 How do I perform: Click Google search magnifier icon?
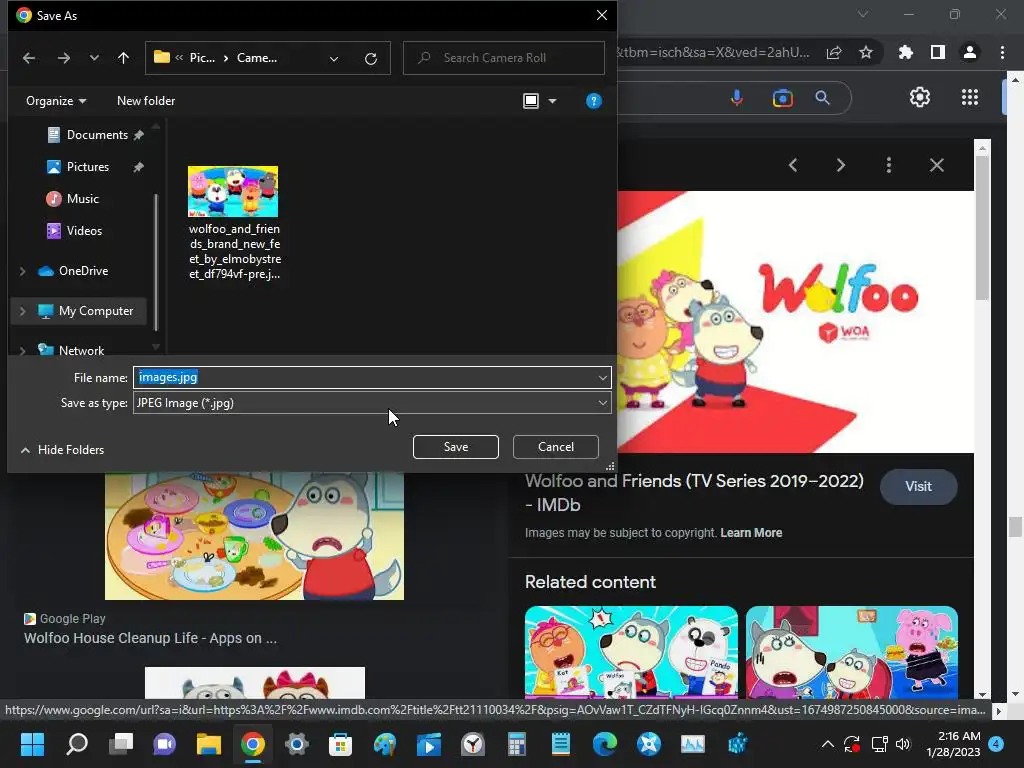[823, 98]
